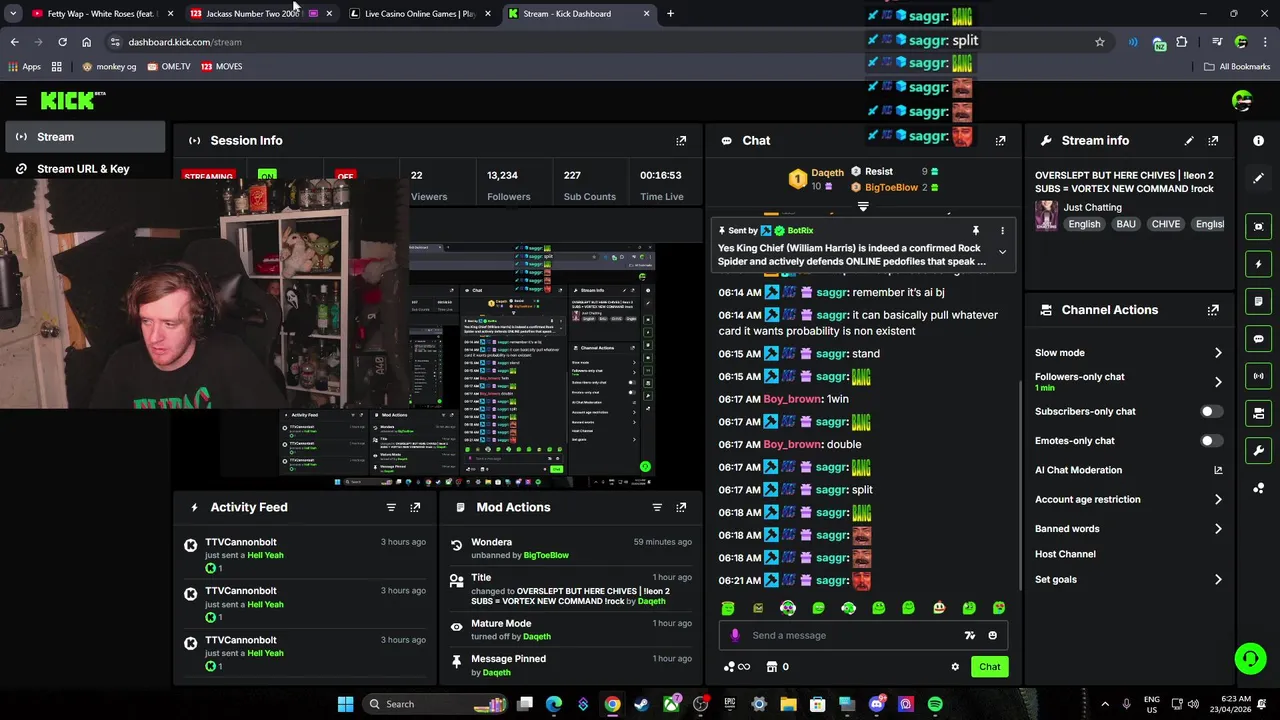Click the channel points dots icon in the sidebar
The image size is (1280, 720).
tap(1259, 488)
